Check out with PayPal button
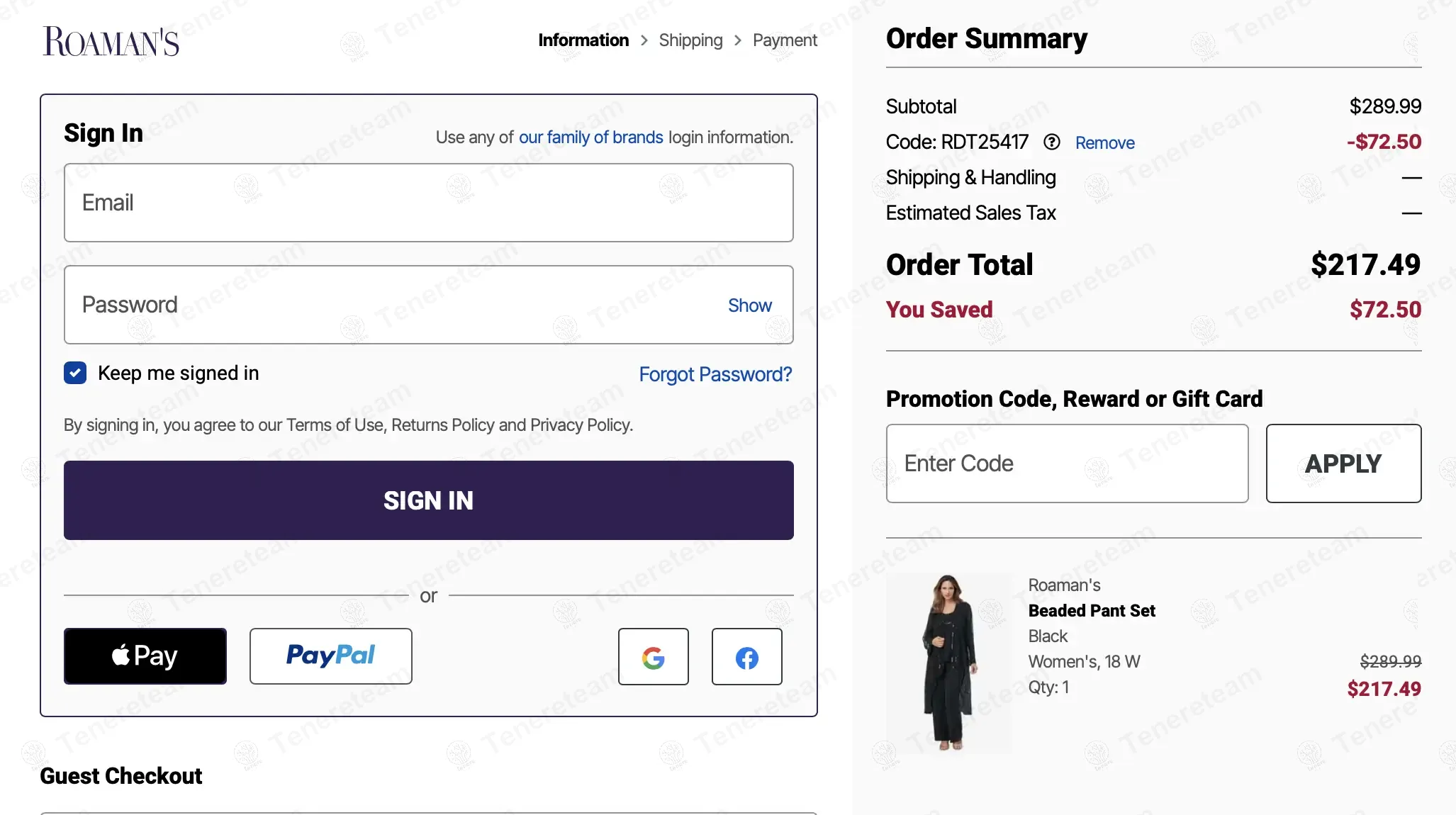The image size is (1456, 815). tap(330, 656)
